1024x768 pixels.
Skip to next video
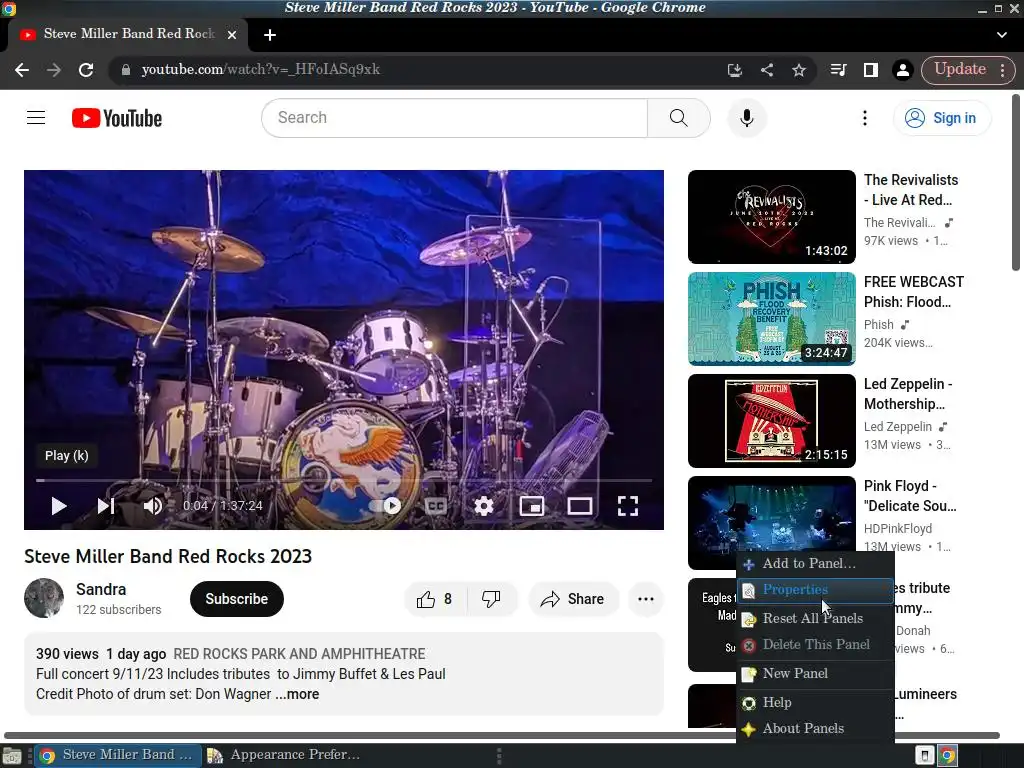pyautogui.click(x=106, y=506)
